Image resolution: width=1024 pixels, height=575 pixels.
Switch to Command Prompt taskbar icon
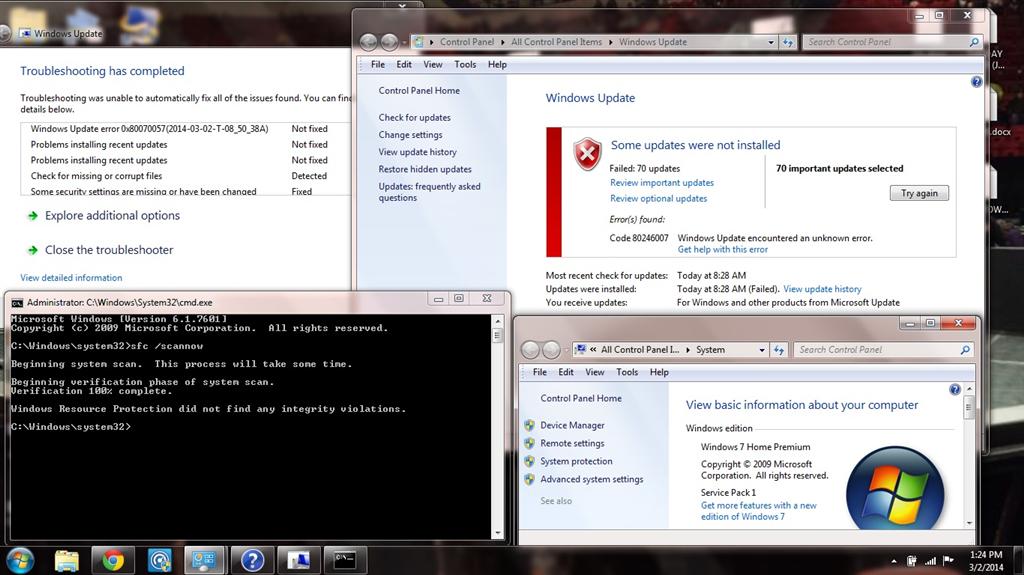345,560
